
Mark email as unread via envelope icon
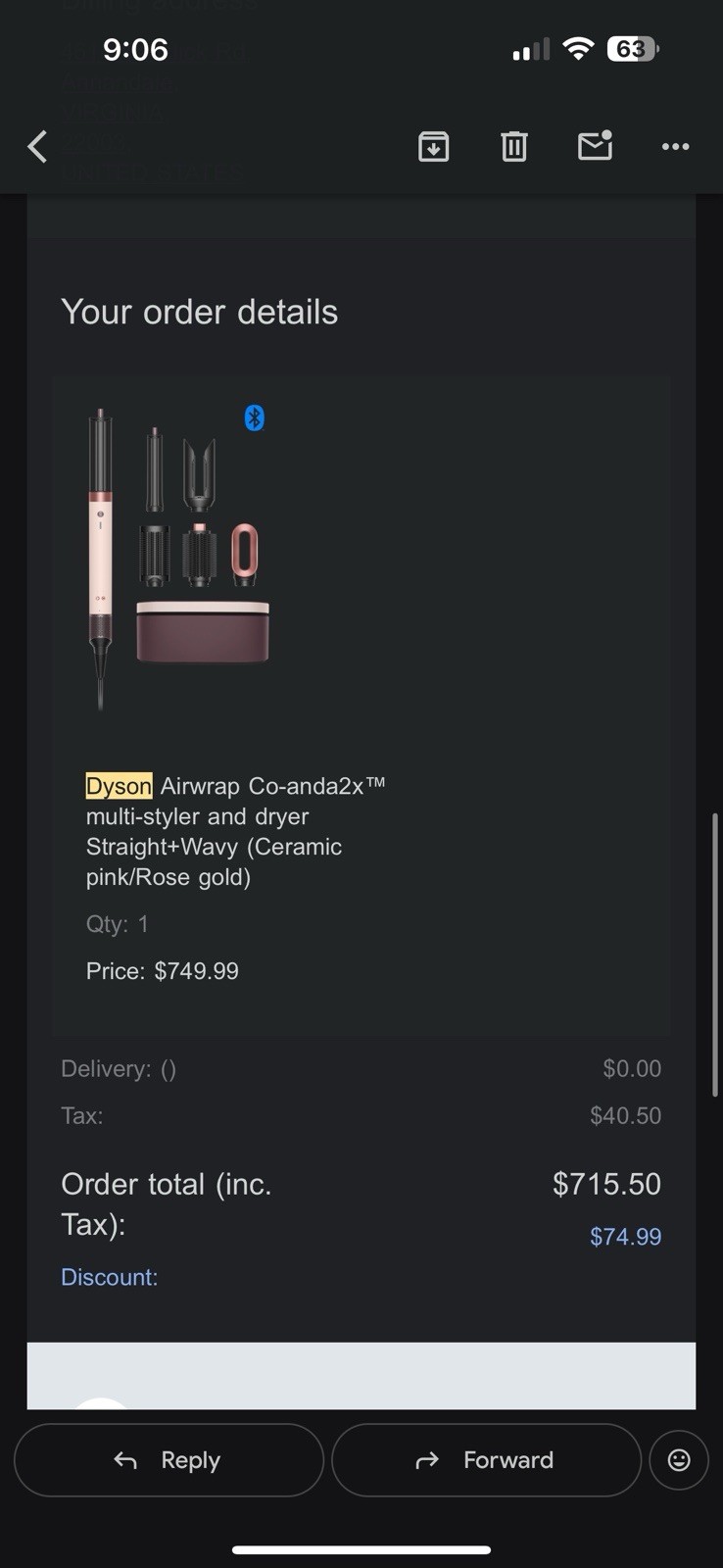click(595, 146)
